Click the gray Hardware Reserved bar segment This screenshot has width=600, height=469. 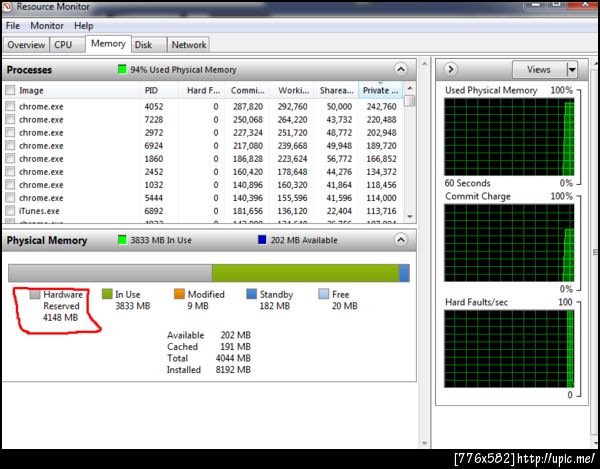click(x=110, y=273)
